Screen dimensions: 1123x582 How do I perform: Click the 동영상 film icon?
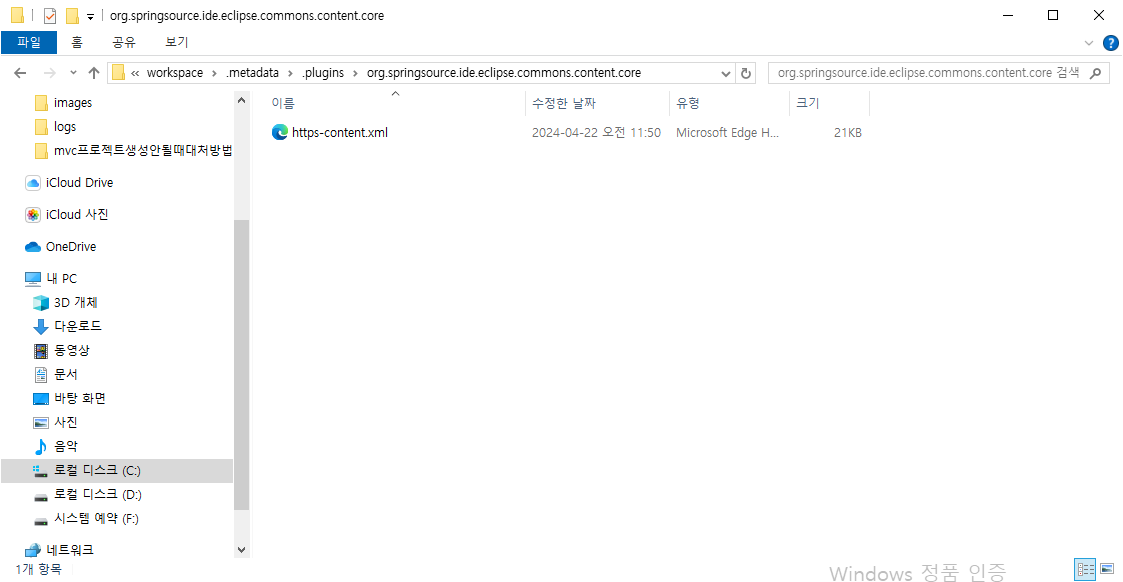click(x=41, y=351)
